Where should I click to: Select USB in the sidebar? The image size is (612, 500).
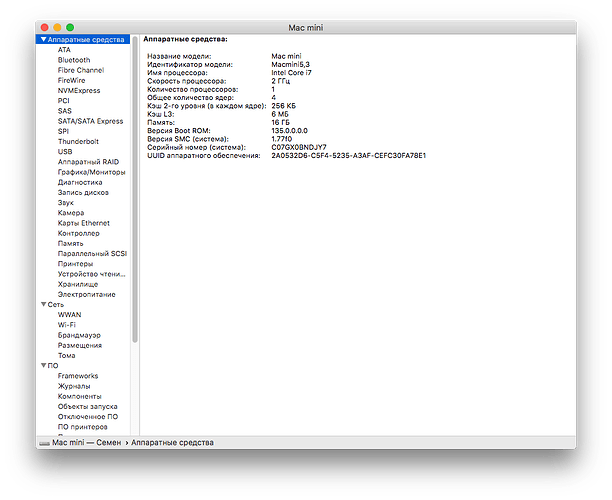65,151
